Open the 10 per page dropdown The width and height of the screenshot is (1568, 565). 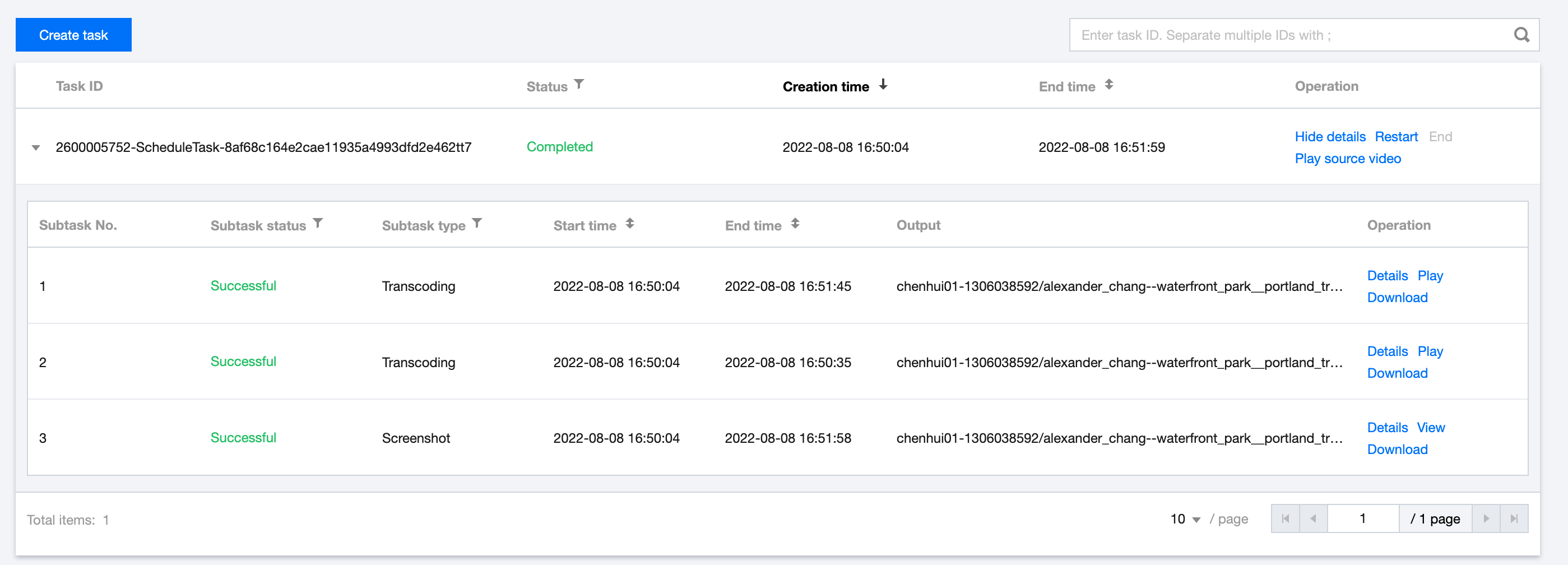[1185, 520]
